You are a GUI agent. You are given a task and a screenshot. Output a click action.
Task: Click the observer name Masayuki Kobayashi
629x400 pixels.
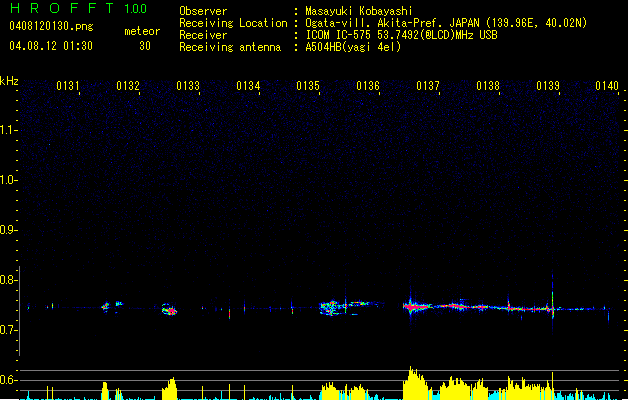point(359,11)
